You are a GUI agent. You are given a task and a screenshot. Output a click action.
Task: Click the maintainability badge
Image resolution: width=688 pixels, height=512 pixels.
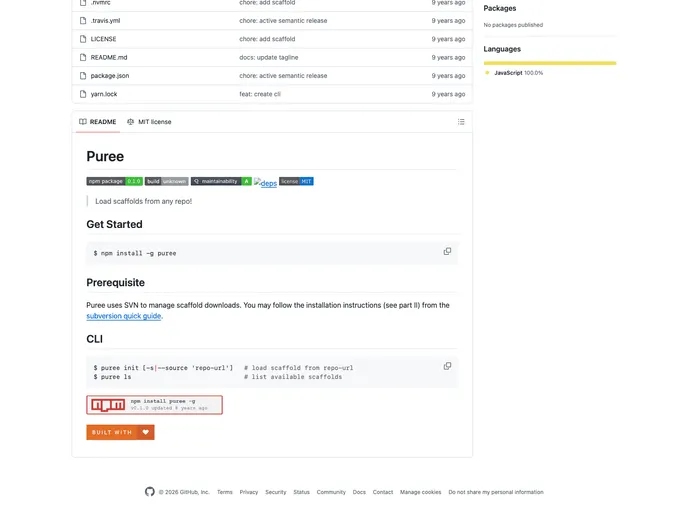[221, 181]
